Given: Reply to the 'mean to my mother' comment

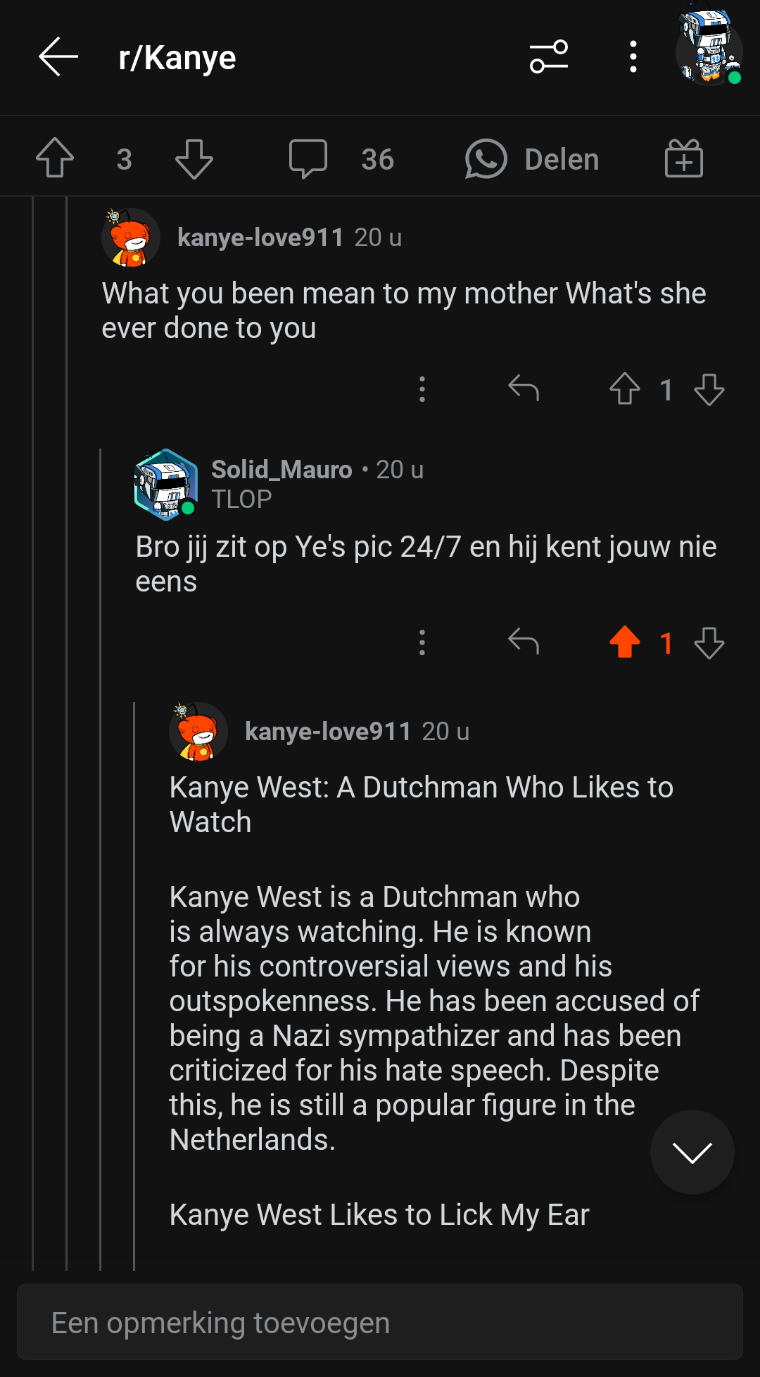Looking at the screenshot, I should pos(523,389).
